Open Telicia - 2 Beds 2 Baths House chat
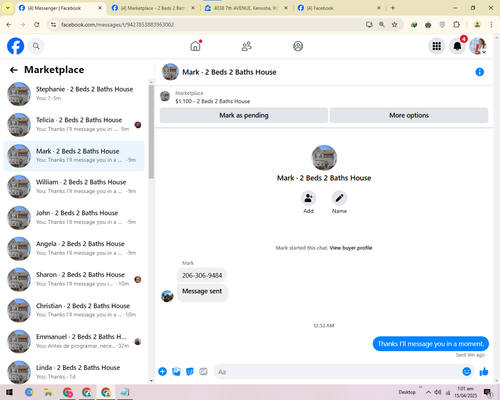 click(x=74, y=125)
